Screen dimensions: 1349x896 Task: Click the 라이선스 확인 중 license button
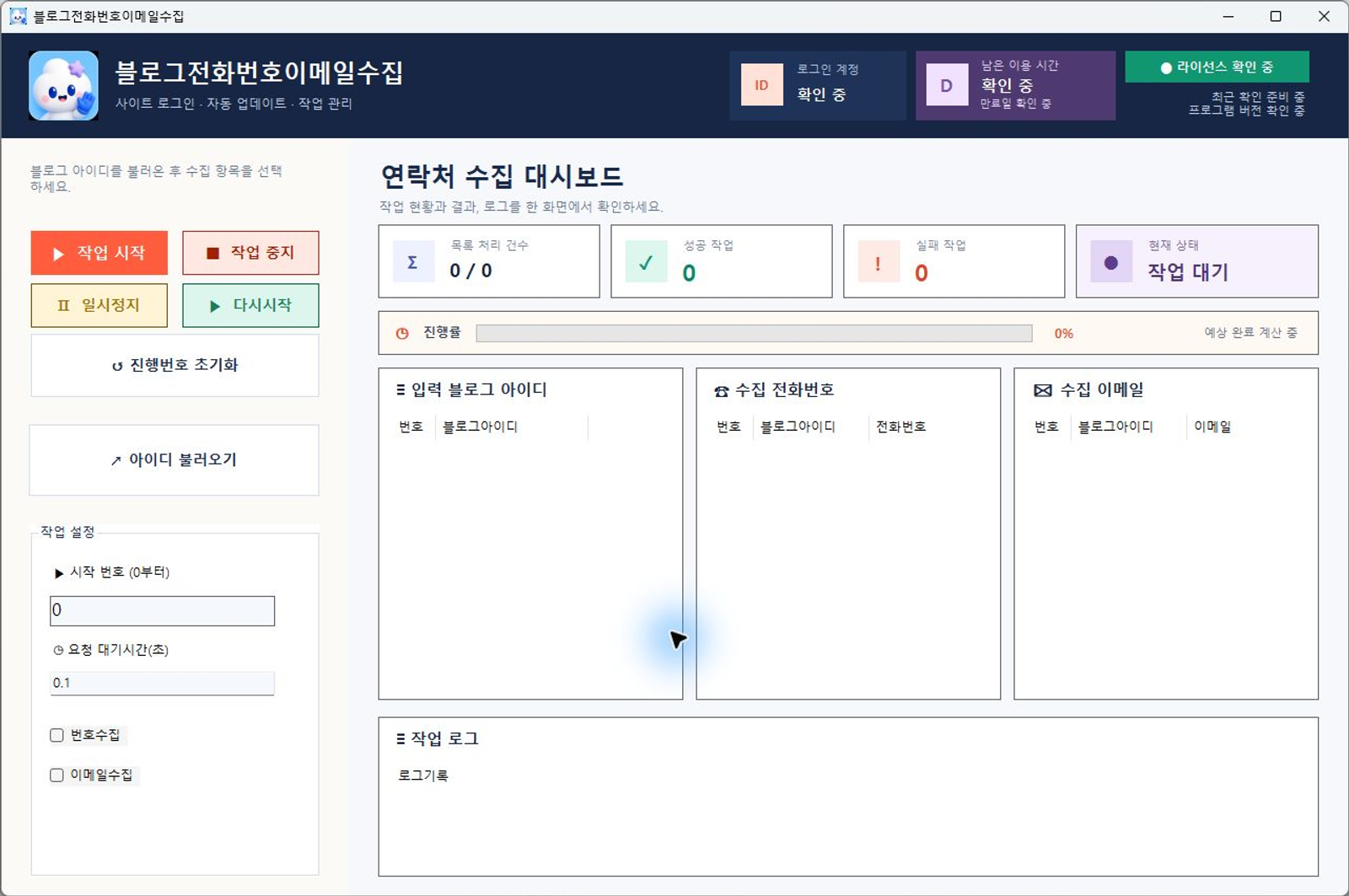[x=1217, y=67]
